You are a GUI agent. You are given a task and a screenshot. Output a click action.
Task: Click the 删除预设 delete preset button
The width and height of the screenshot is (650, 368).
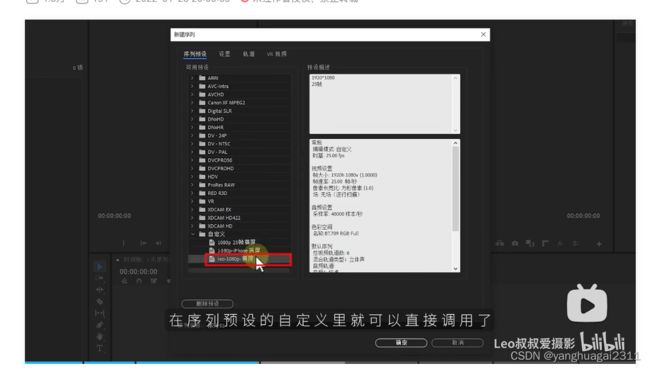tap(207, 304)
